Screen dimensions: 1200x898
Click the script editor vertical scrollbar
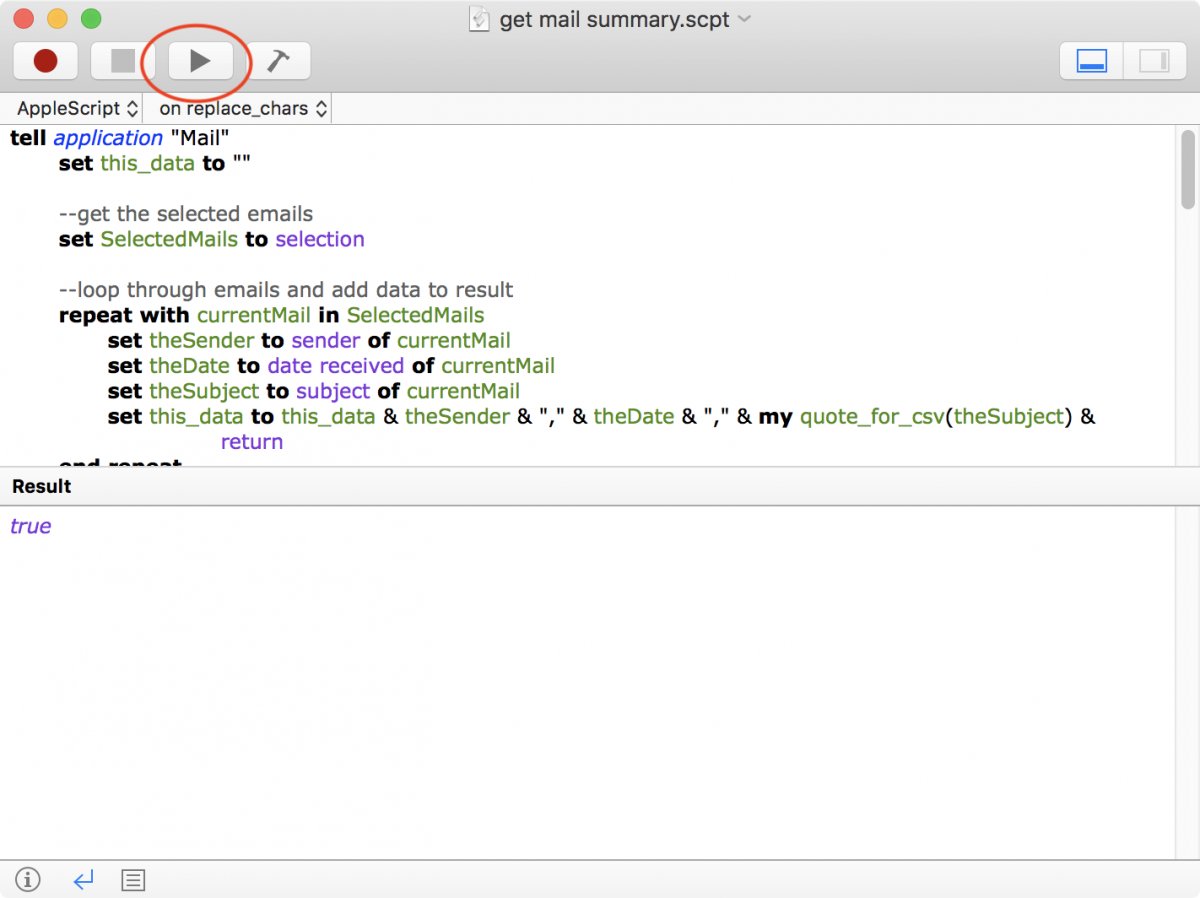pyautogui.click(x=1187, y=170)
